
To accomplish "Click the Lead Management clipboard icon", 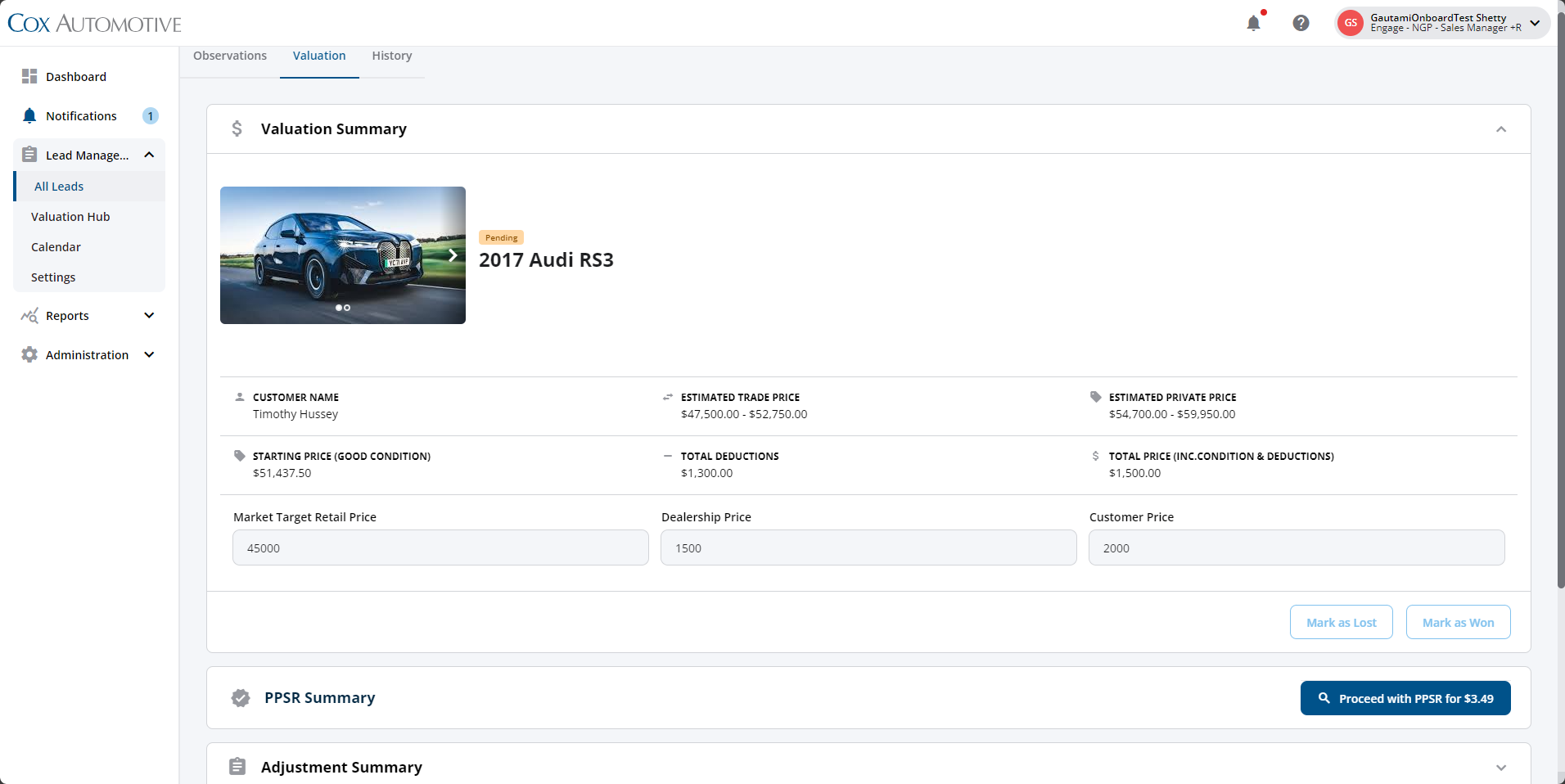I will point(29,155).
